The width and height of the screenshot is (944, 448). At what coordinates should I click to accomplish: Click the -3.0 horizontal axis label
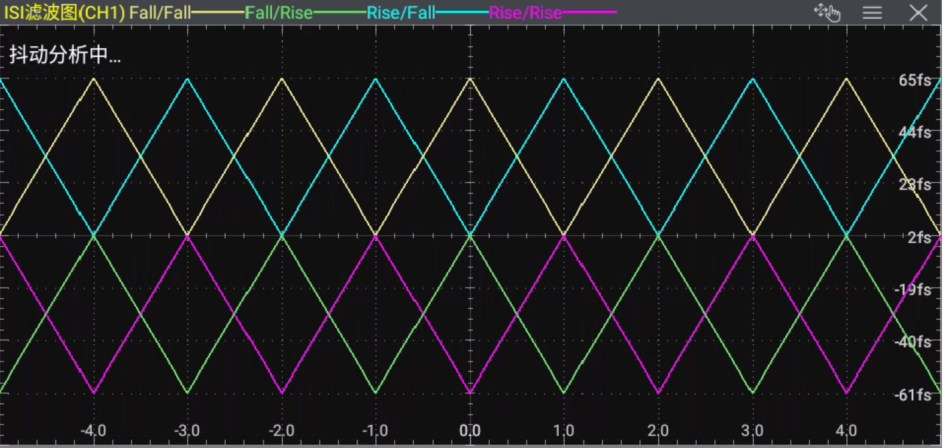coord(187,431)
